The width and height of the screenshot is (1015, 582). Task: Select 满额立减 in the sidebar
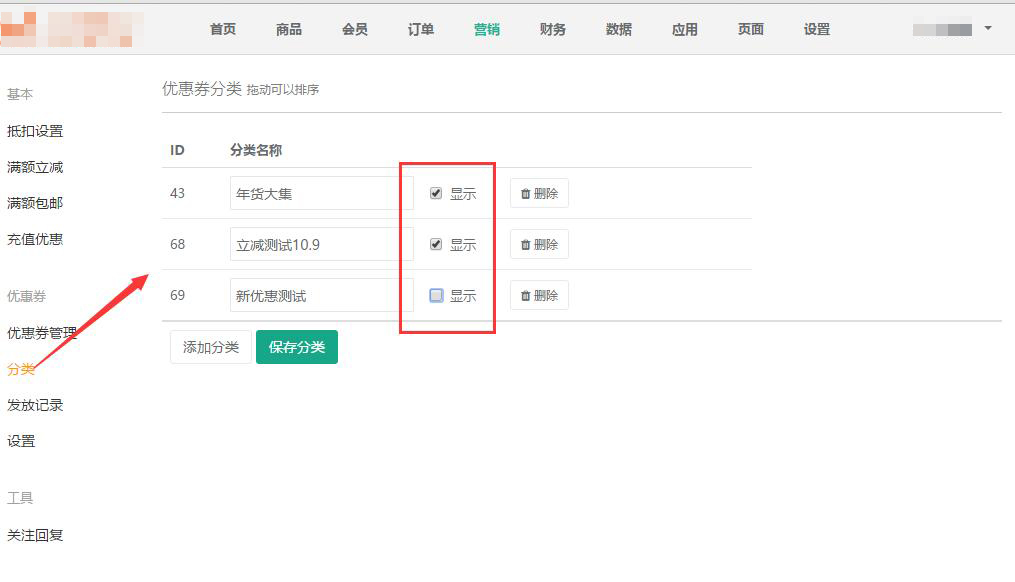(x=35, y=167)
